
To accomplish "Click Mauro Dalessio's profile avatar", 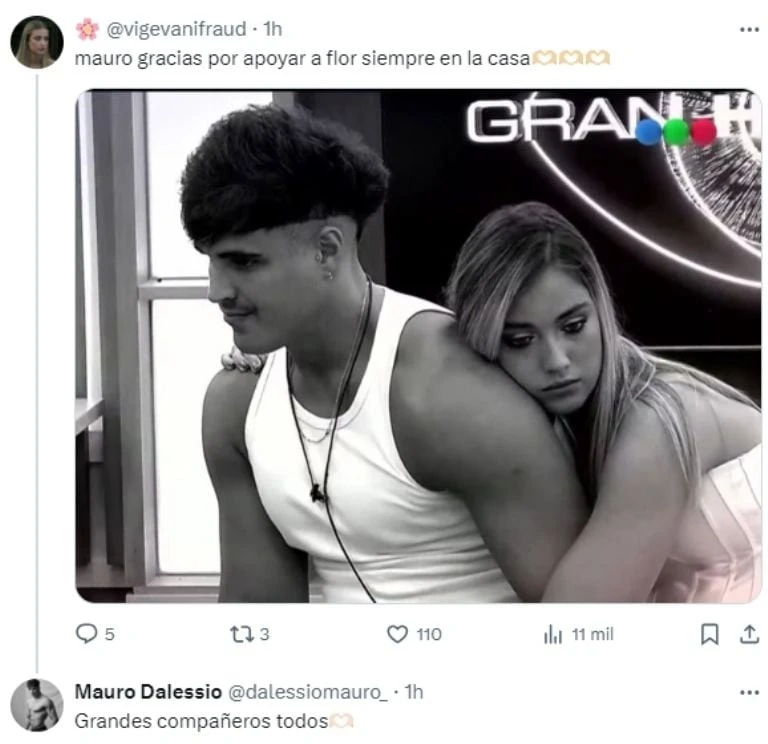I will (x=36, y=704).
